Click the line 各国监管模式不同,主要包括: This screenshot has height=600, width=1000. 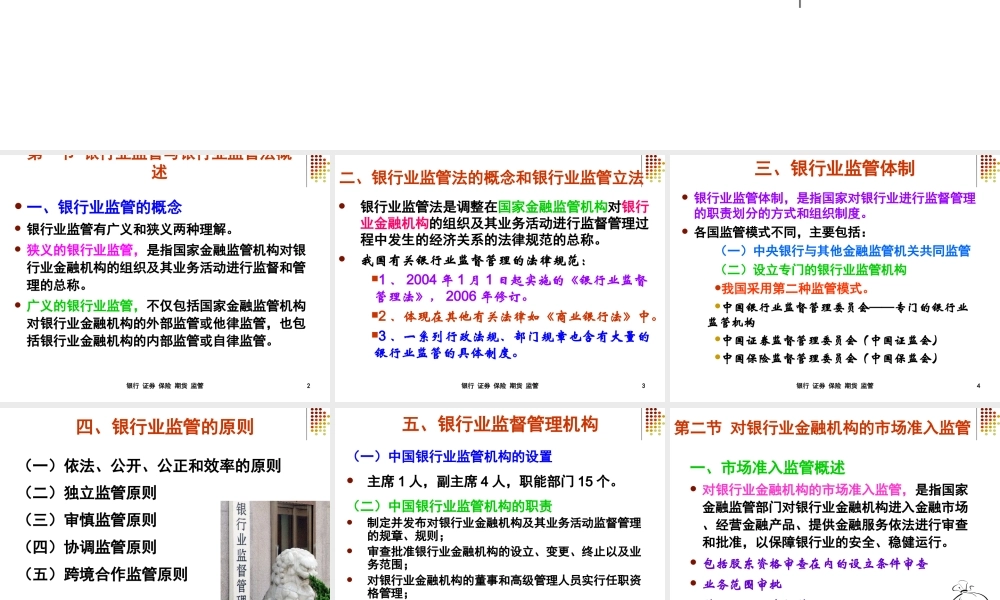(x=780, y=232)
